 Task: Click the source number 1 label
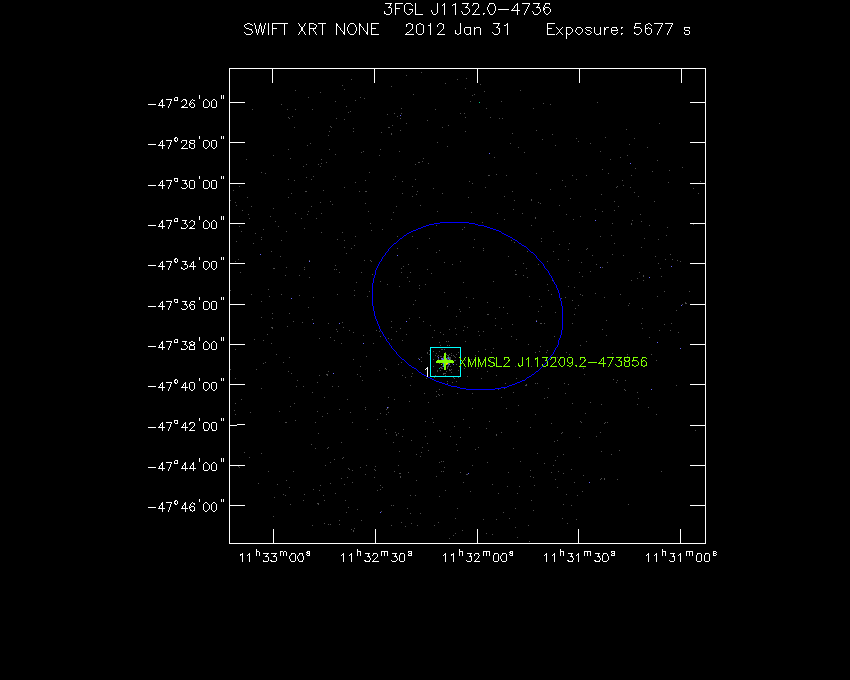click(x=427, y=371)
